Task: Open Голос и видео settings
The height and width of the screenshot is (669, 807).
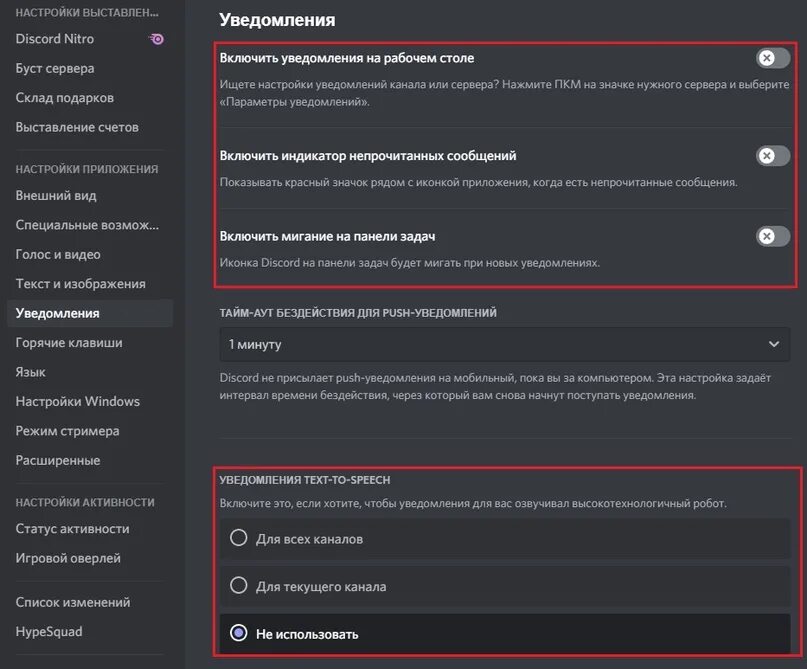Action: [58, 255]
